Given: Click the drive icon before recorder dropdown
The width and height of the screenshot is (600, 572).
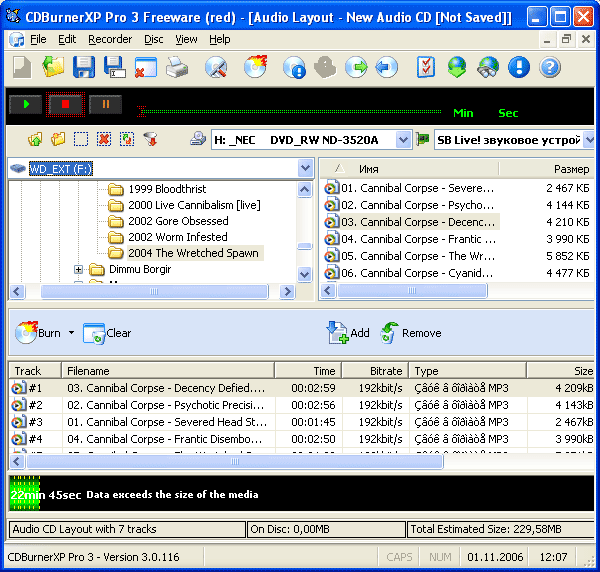Looking at the screenshot, I should pos(197,139).
